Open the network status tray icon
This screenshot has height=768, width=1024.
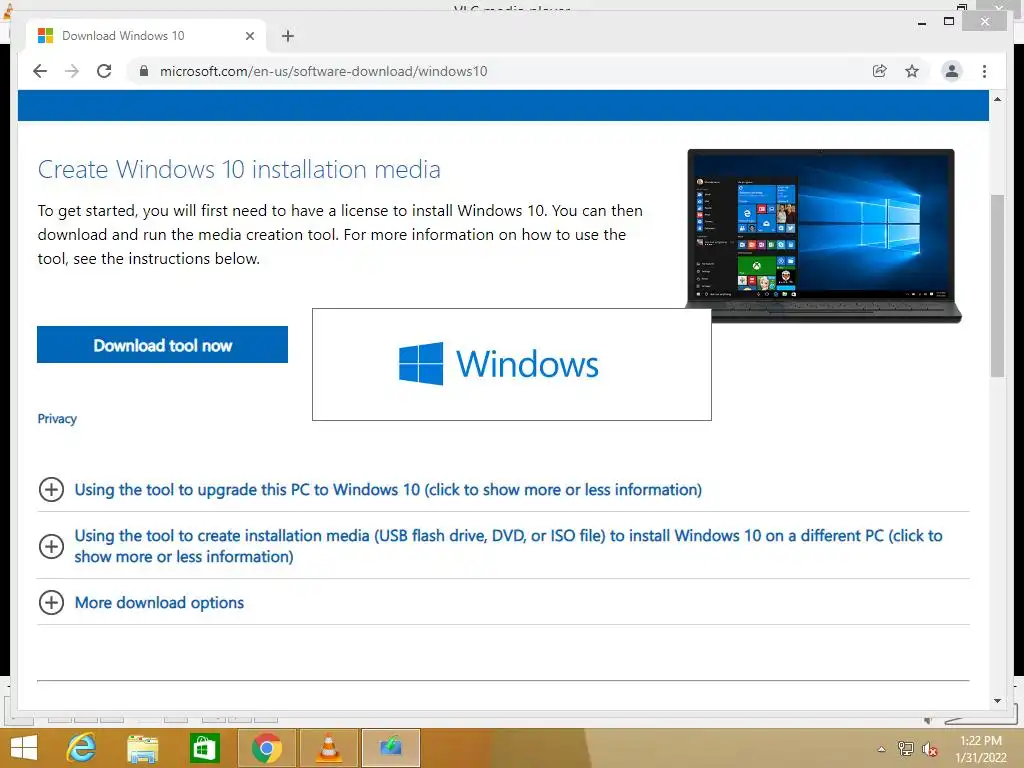point(906,748)
